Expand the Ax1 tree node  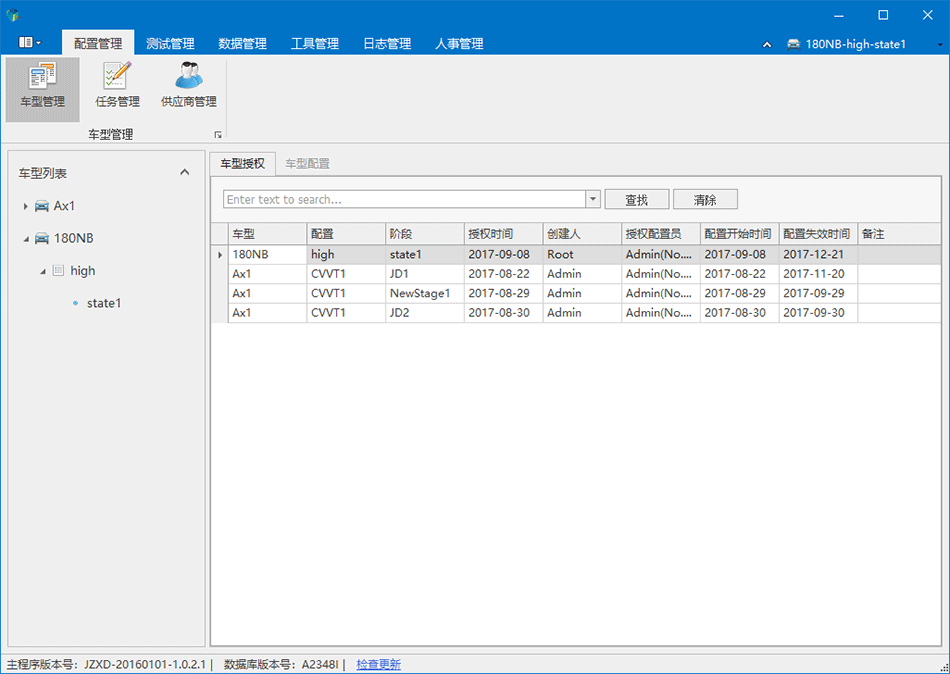tap(25, 206)
